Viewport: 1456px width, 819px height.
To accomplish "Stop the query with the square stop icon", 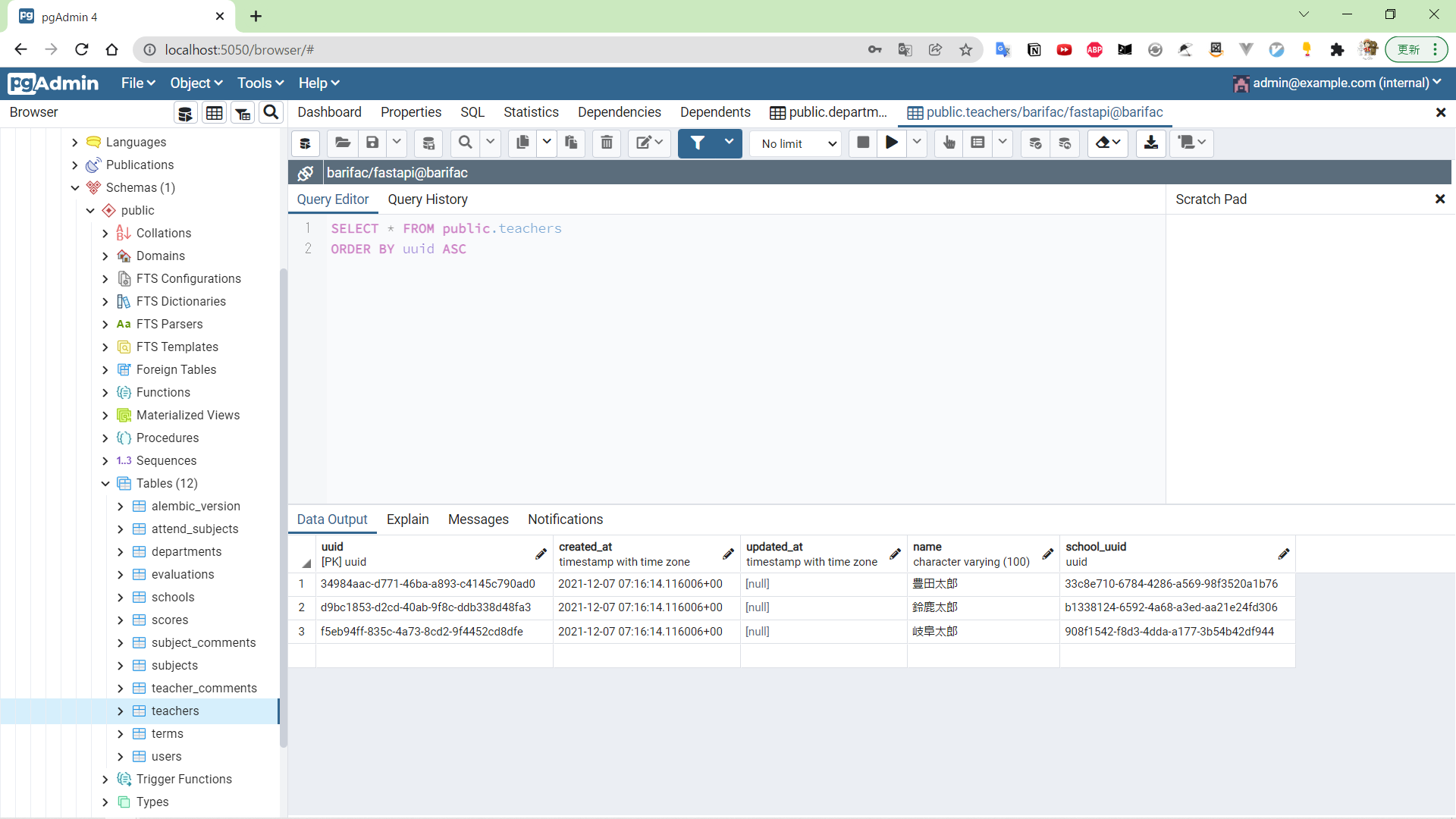I will point(863,143).
